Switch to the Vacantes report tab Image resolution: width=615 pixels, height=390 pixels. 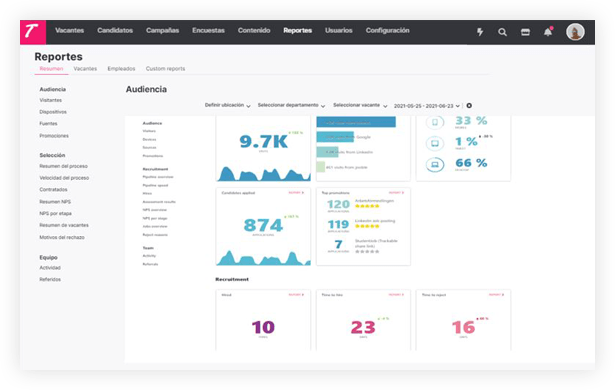click(x=85, y=69)
